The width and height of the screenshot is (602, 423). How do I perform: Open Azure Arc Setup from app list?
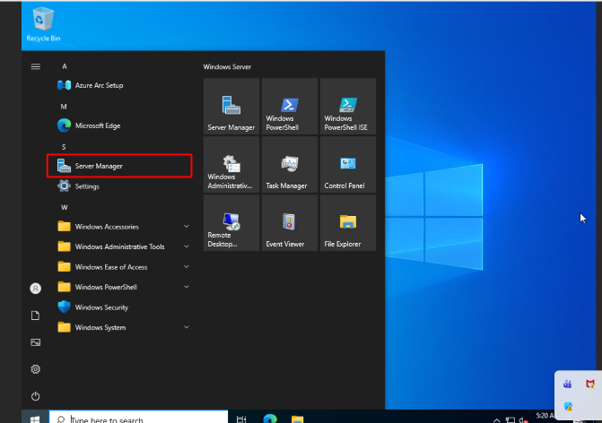[x=119, y=85]
